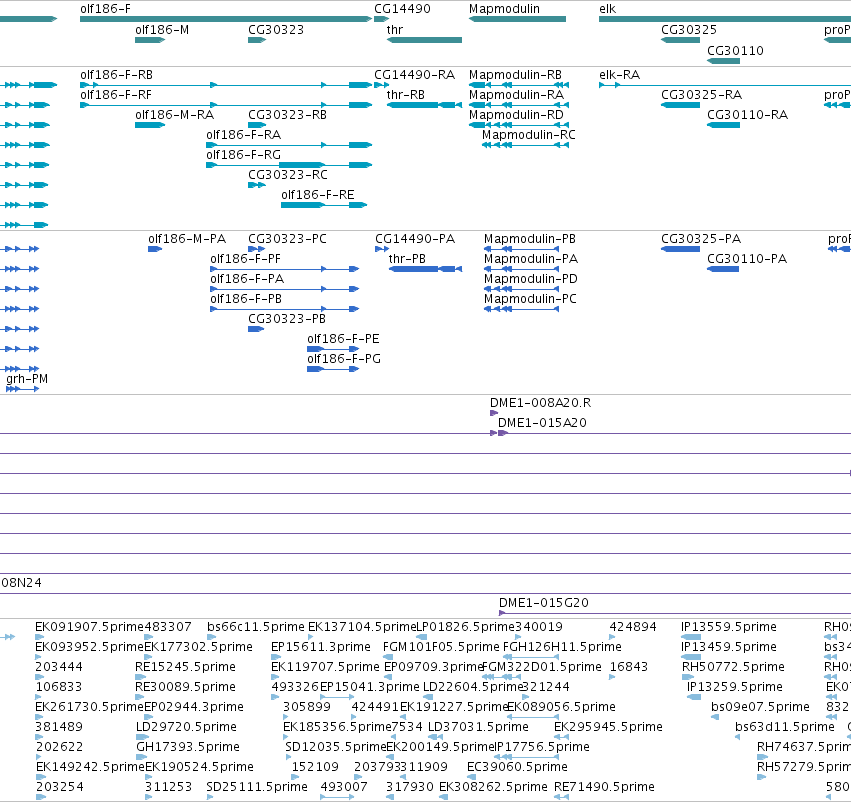Click transcript label Mapmodulin-RB
The image size is (851, 802).
click(515, 75)
